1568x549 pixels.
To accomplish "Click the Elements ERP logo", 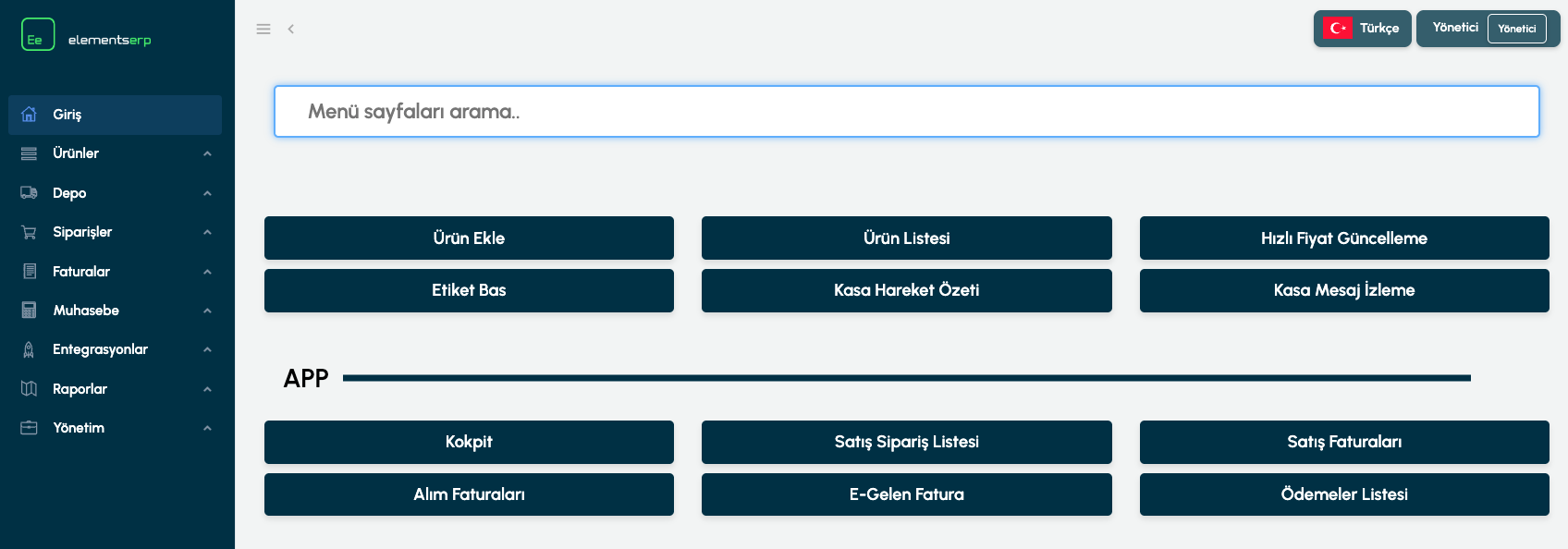I will [x=86, y=35].
